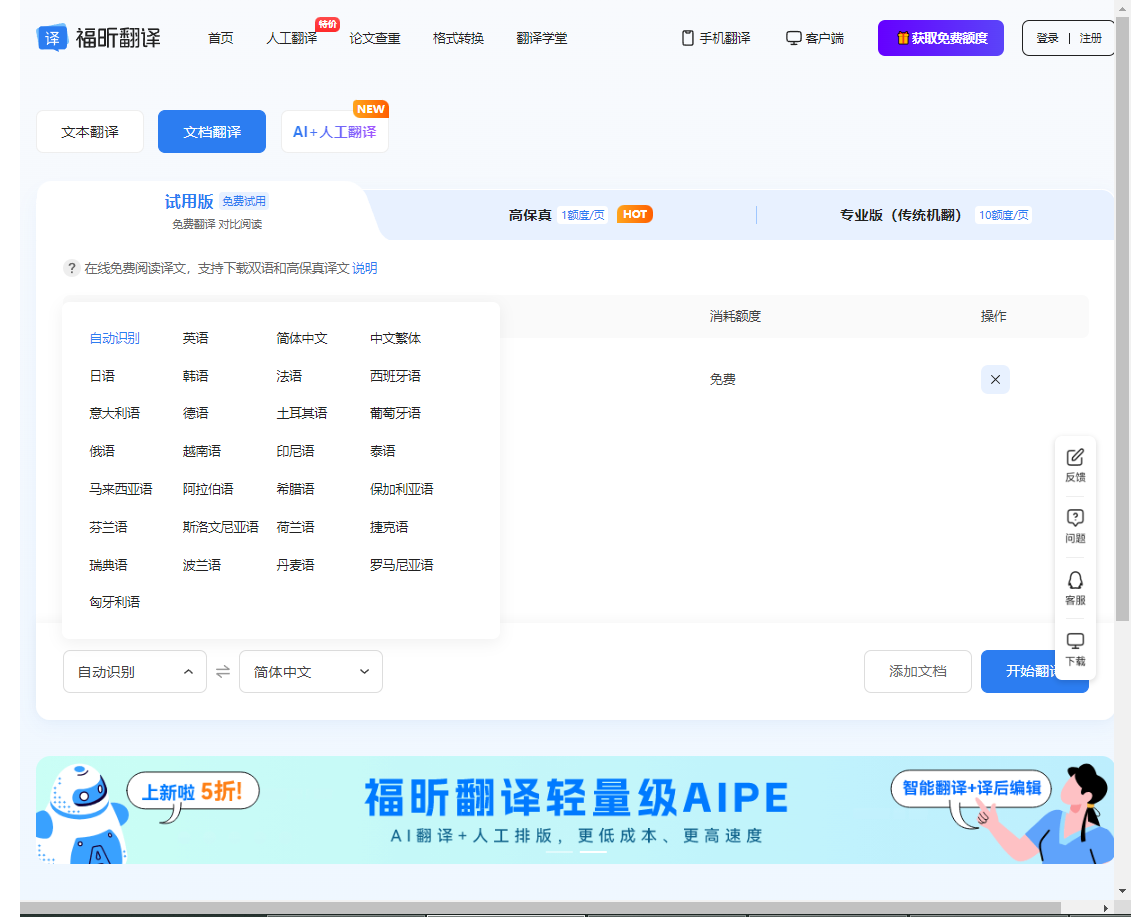Choose 印尼语 from the language list
Screen dimensions: 1131x917
pos(296,452)
